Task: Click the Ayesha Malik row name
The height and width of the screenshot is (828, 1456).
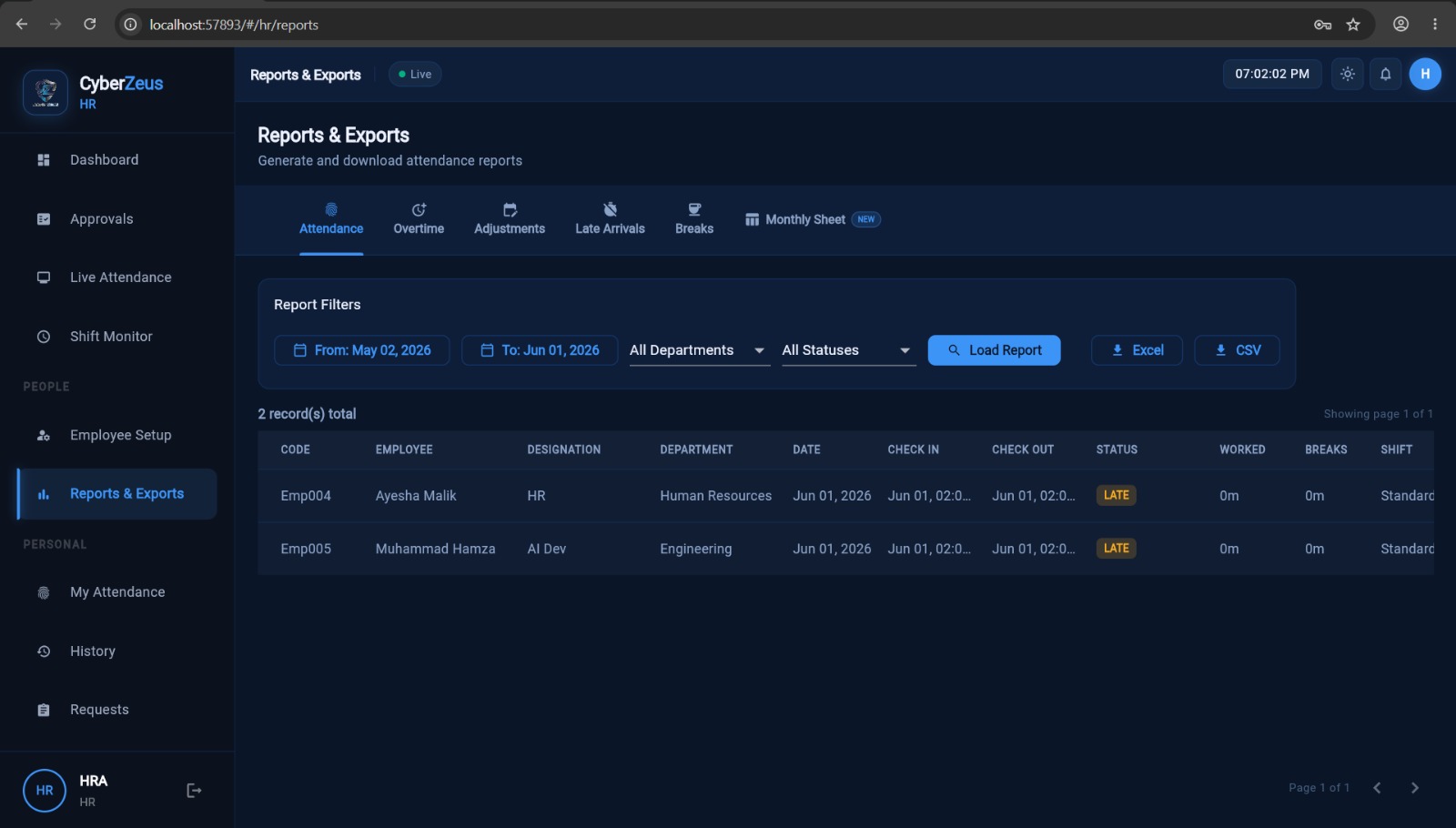Action: coord(416,496)
